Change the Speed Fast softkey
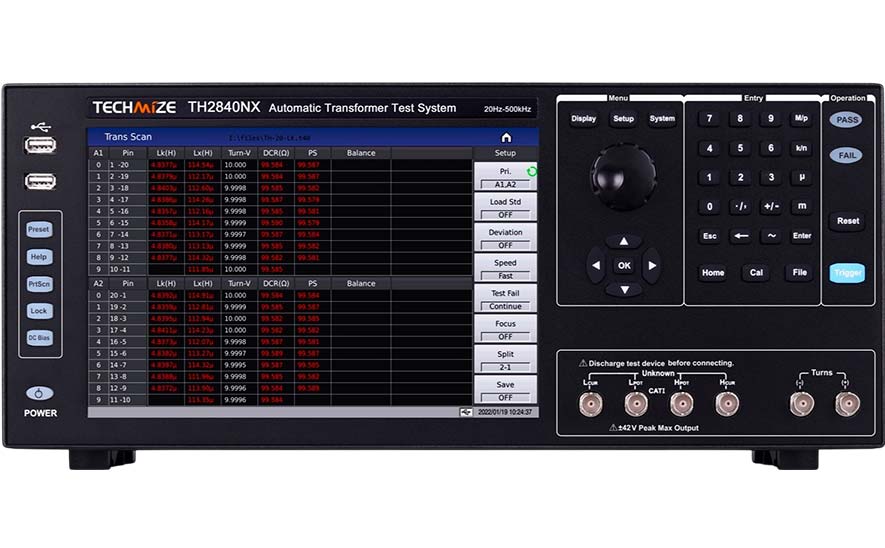Screen dimensions: 885x548 [505, 269]
